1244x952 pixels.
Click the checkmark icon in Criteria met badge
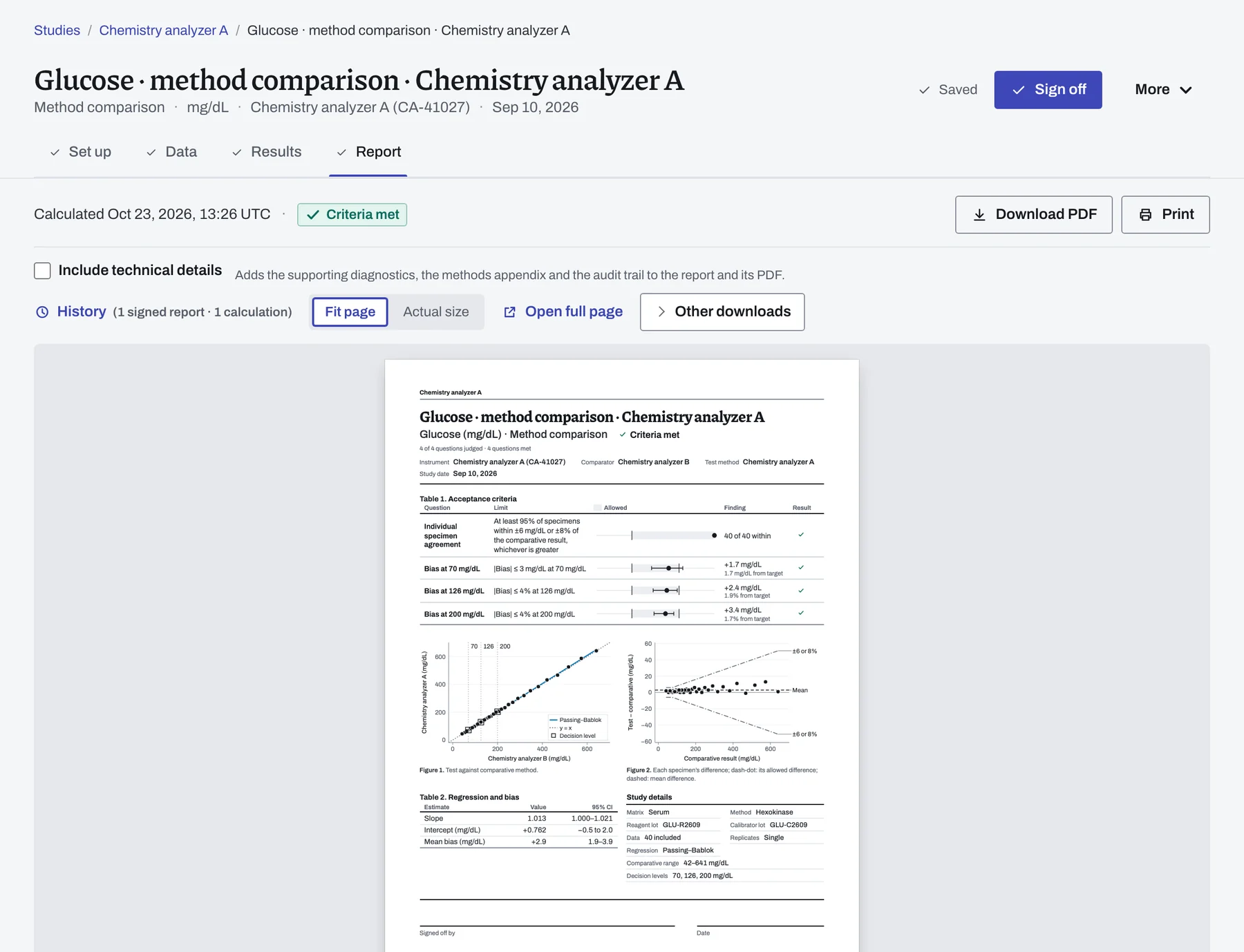[x=313, y=215]
